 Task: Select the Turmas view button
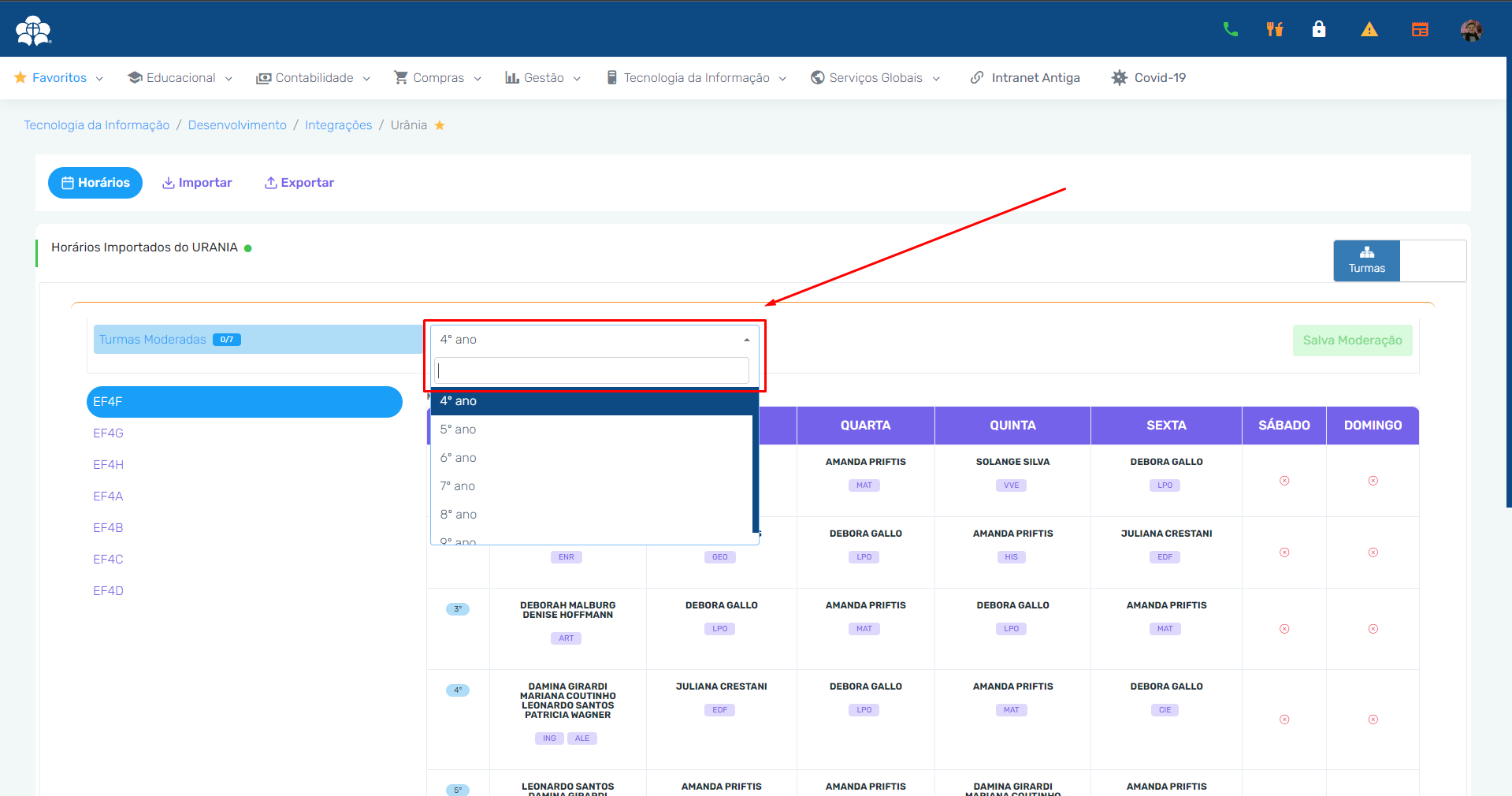[x=1366, y=261]
